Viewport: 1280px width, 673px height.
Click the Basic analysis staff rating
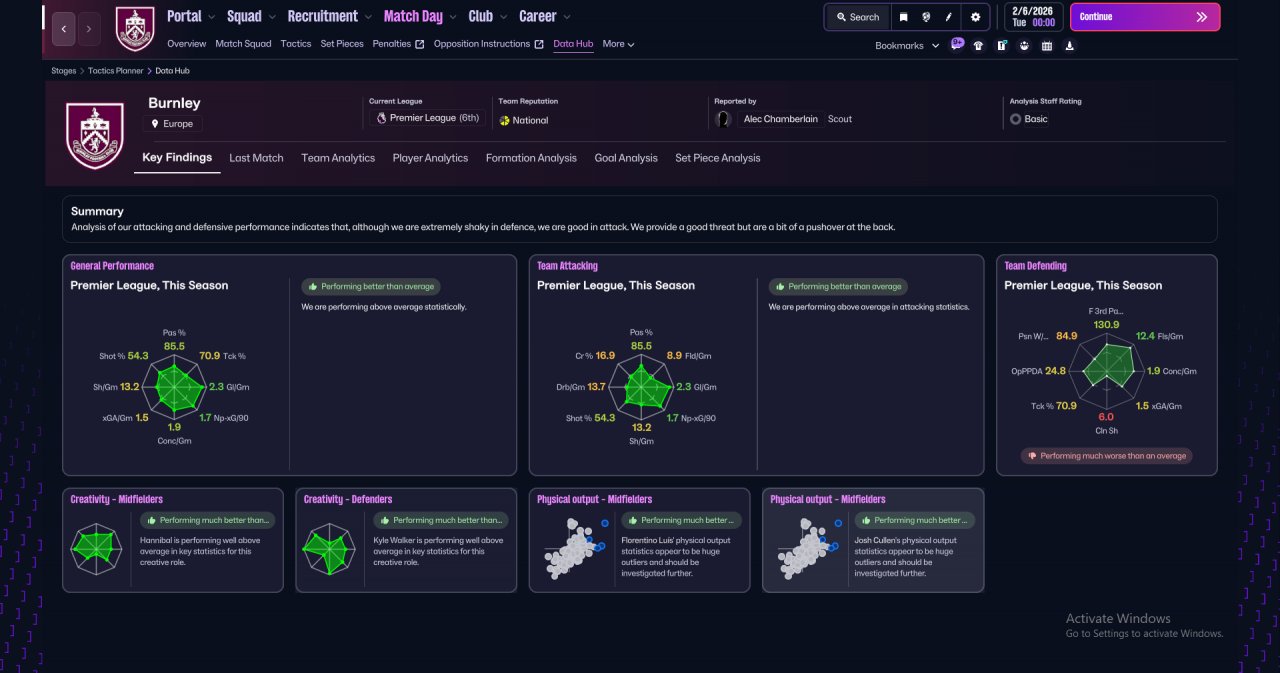(1029, 119)
